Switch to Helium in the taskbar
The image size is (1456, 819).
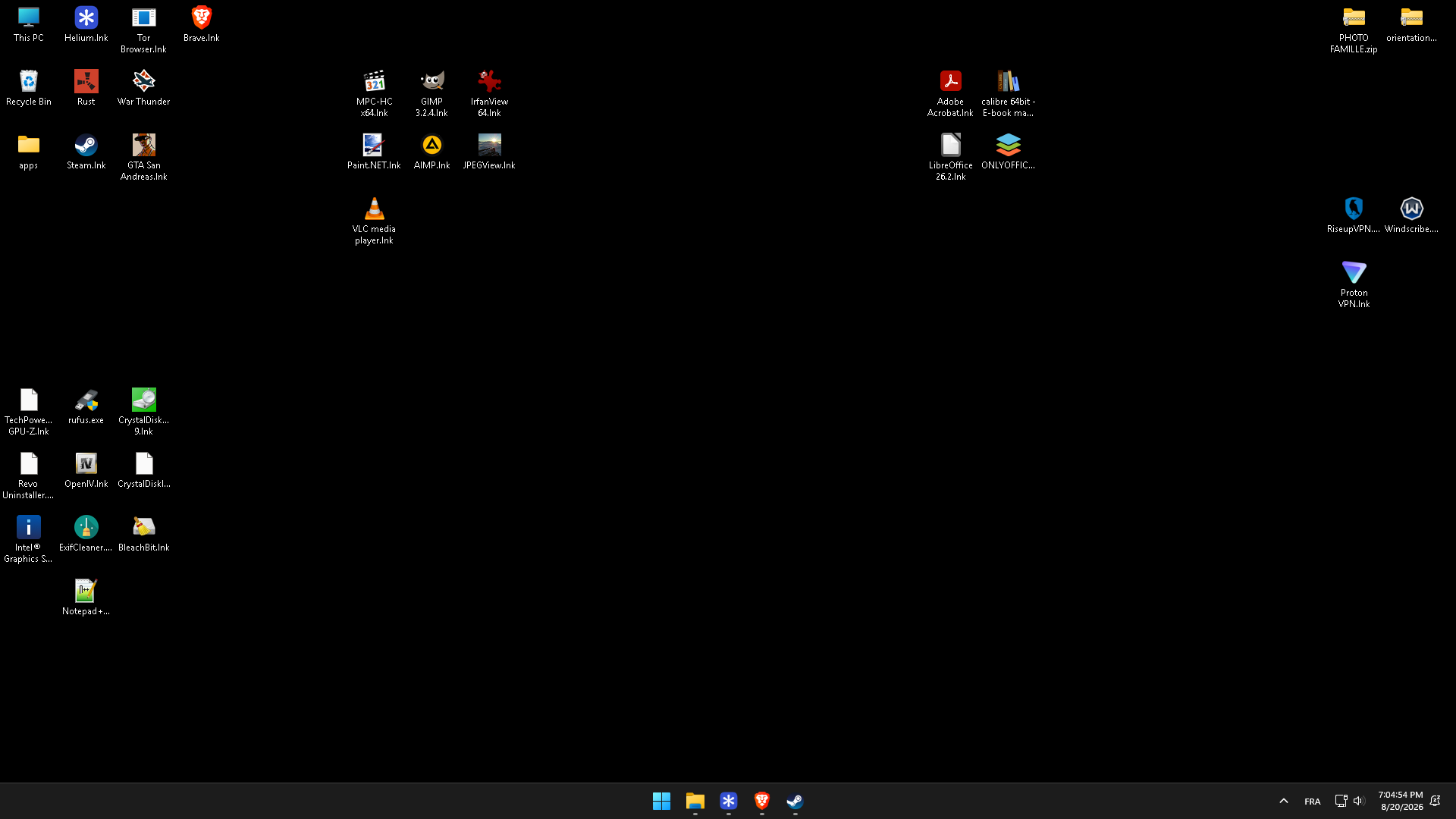[x=728, y=801]
